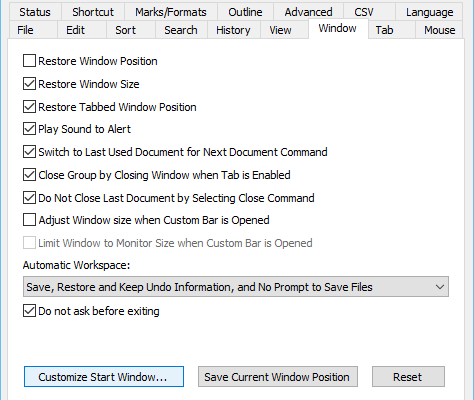Disable Play Sound to Alert
The image size is (474, 400).
click(x=29, y=129)
